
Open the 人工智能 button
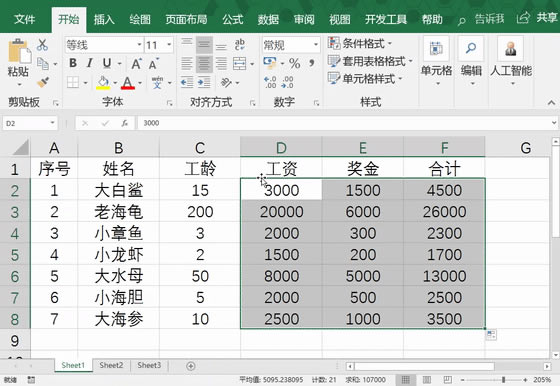[x=511, y=61]
